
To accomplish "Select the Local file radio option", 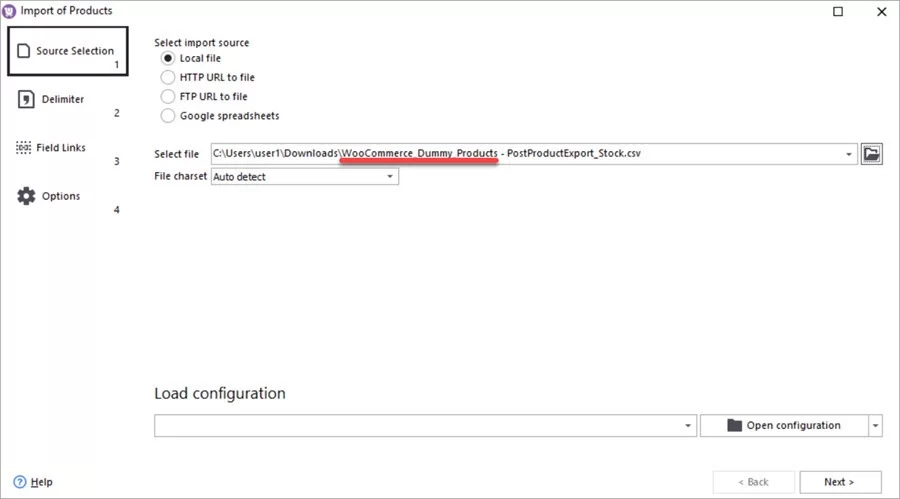I will click(x=168, y=58).
